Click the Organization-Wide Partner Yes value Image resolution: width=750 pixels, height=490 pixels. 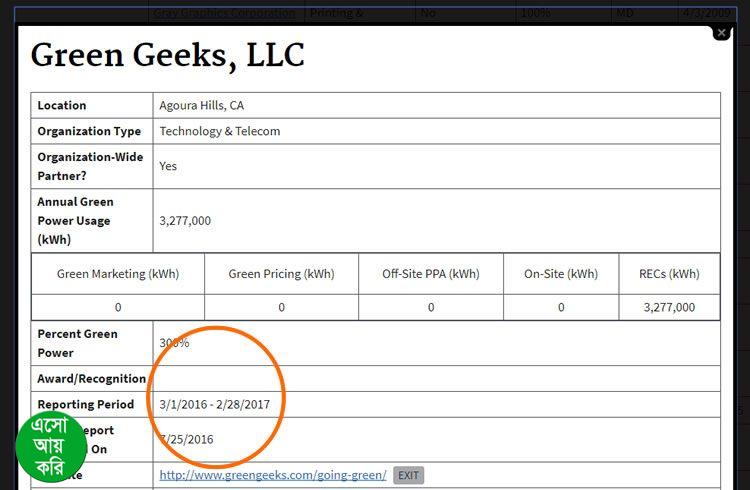(x=168, y=166)
